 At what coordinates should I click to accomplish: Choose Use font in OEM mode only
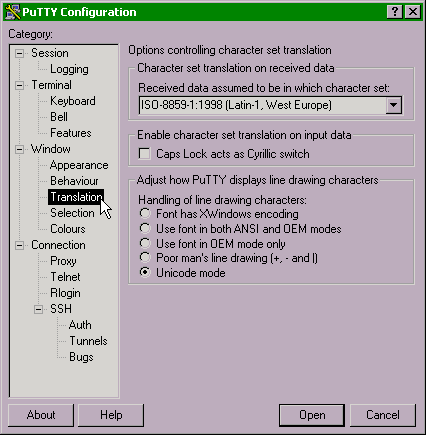[x=145, y=243]
